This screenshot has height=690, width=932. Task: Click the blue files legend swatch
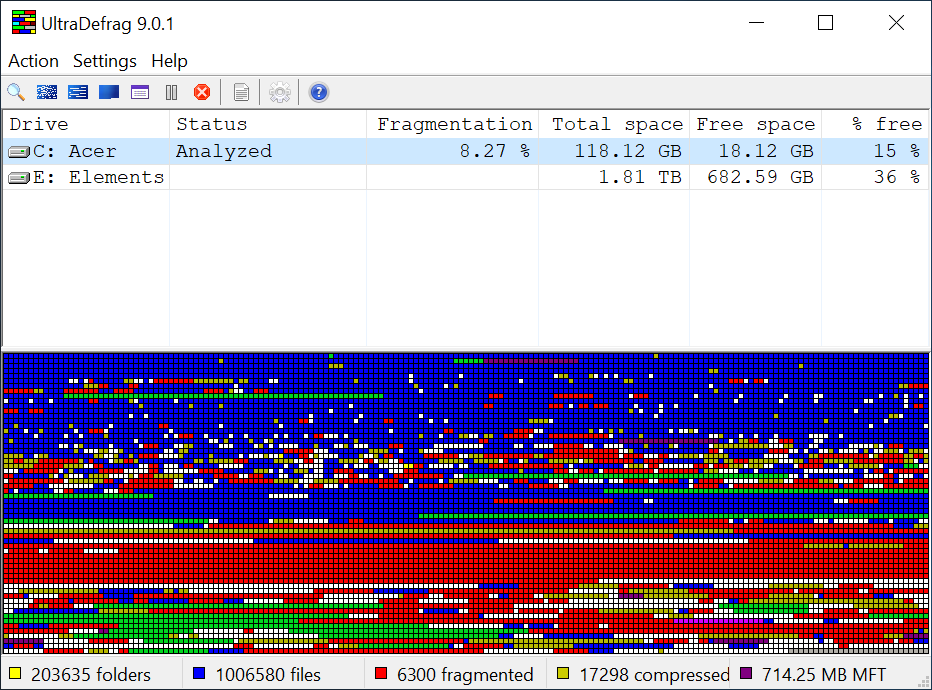point(198,675)
